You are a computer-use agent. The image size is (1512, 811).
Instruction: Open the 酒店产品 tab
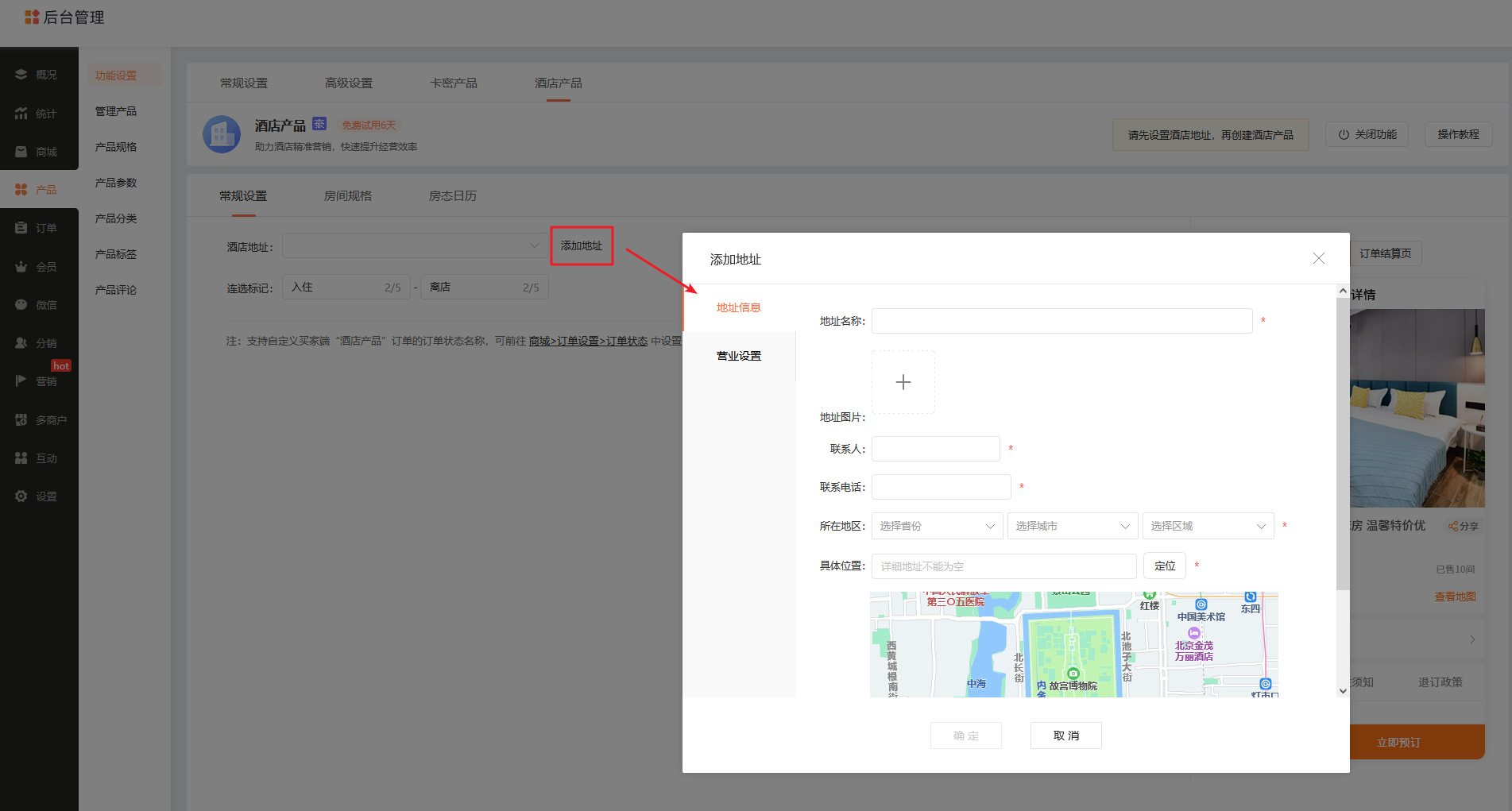pyautogui.click(x=559, y=83)
